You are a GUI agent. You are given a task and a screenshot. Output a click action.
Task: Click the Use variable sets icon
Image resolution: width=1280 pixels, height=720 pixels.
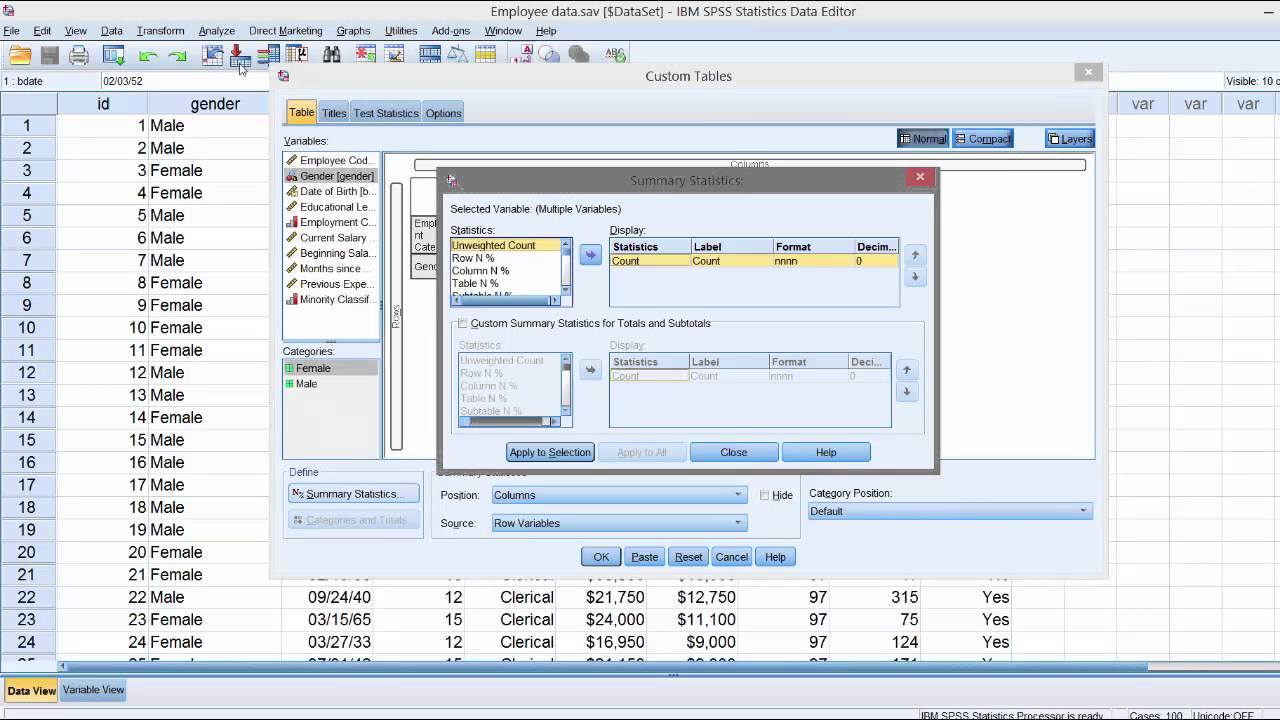pyautogui.click(x=549, y=55)
